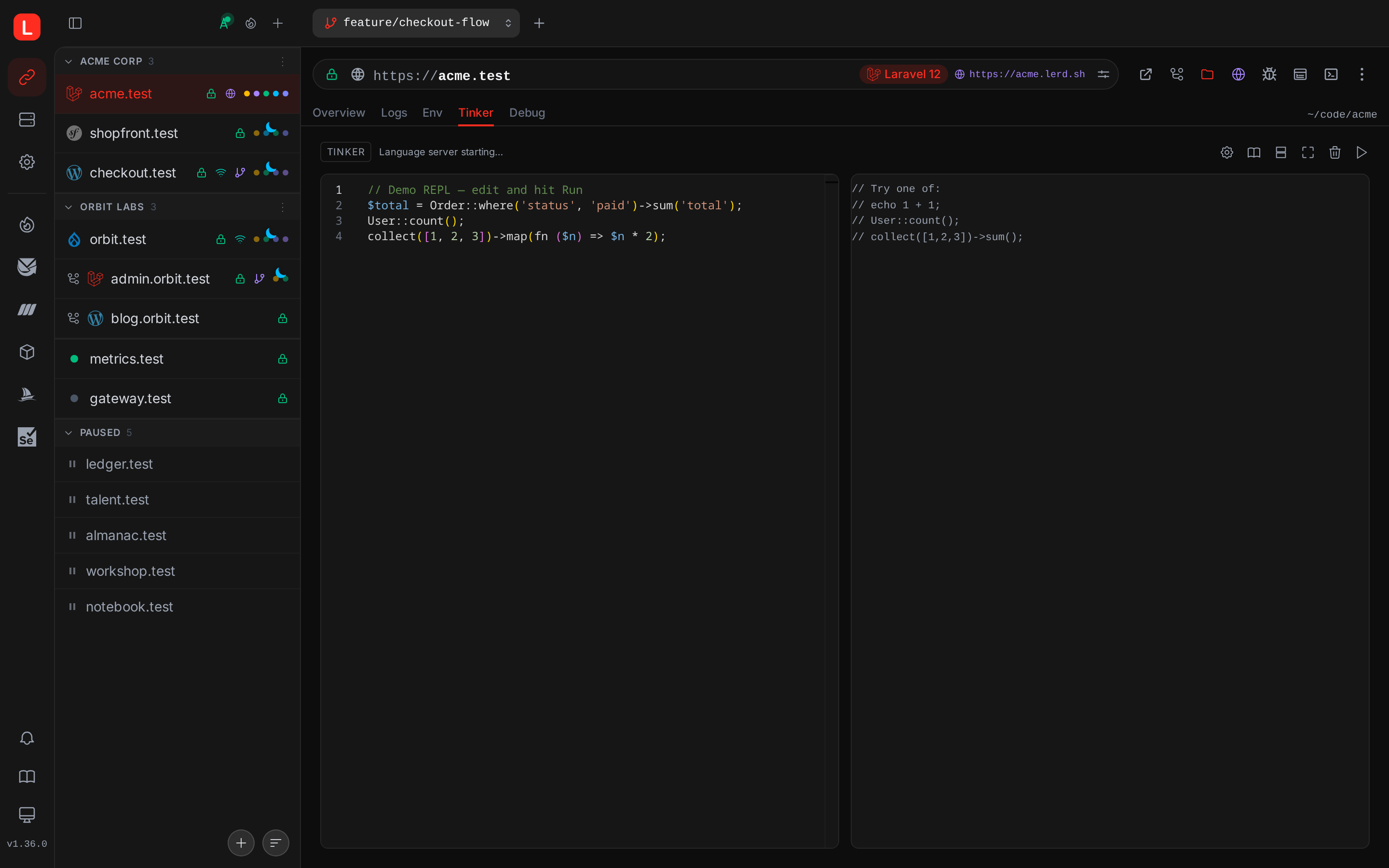
Task: Open the mail icon in left rail
Action: point(27,267)
